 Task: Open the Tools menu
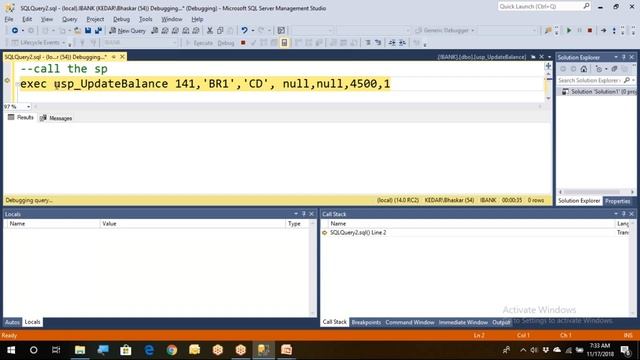(x=146, y=19)
